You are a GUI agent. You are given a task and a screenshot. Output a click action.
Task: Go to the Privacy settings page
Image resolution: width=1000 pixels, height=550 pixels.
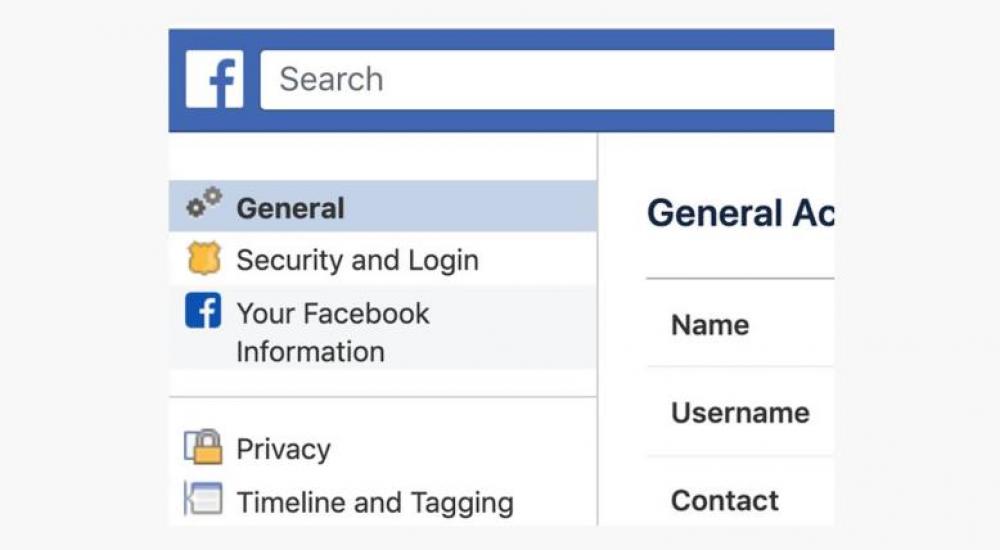283,449
